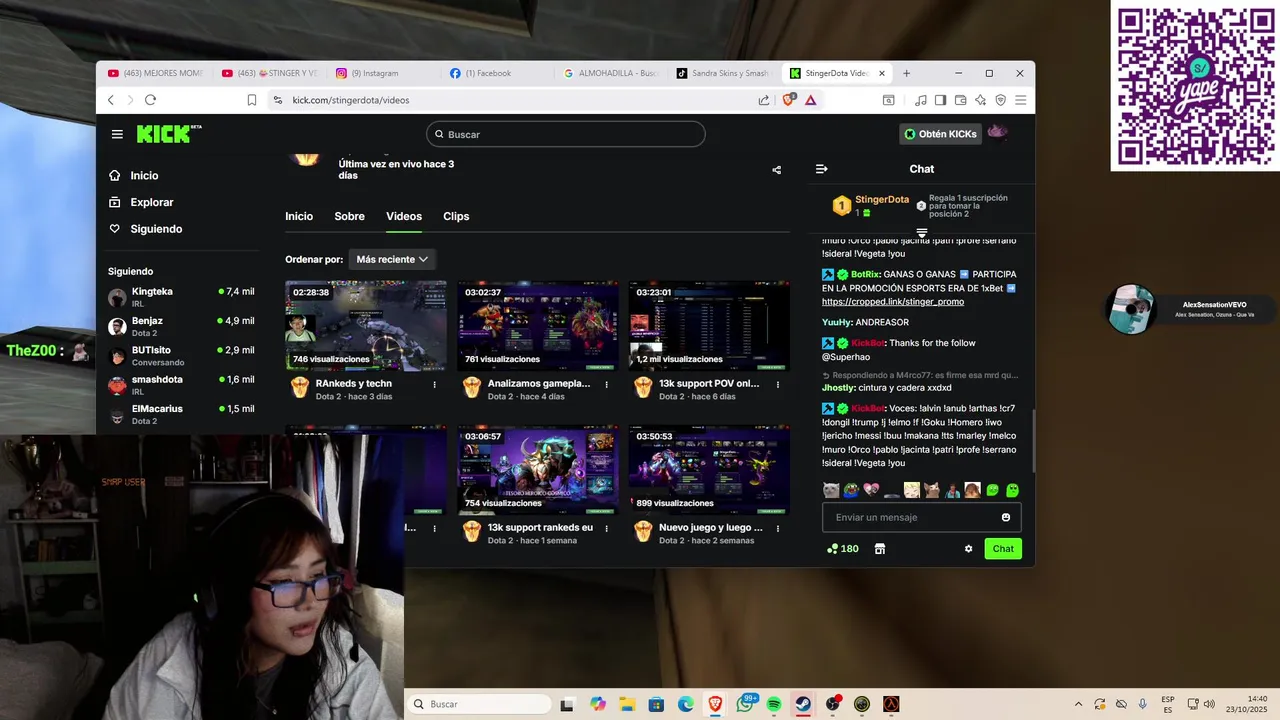Go back with the browser back arrow
Image resolution: width=1280 pixels, height=720 pixels.
pos(110,100)
